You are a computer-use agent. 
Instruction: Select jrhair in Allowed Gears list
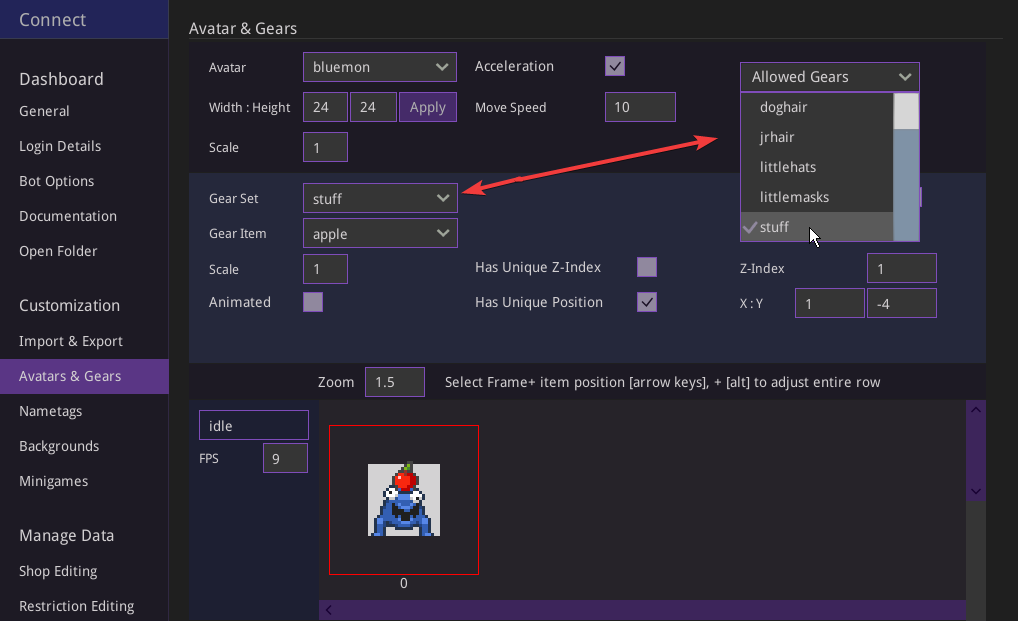pos(817,137)
